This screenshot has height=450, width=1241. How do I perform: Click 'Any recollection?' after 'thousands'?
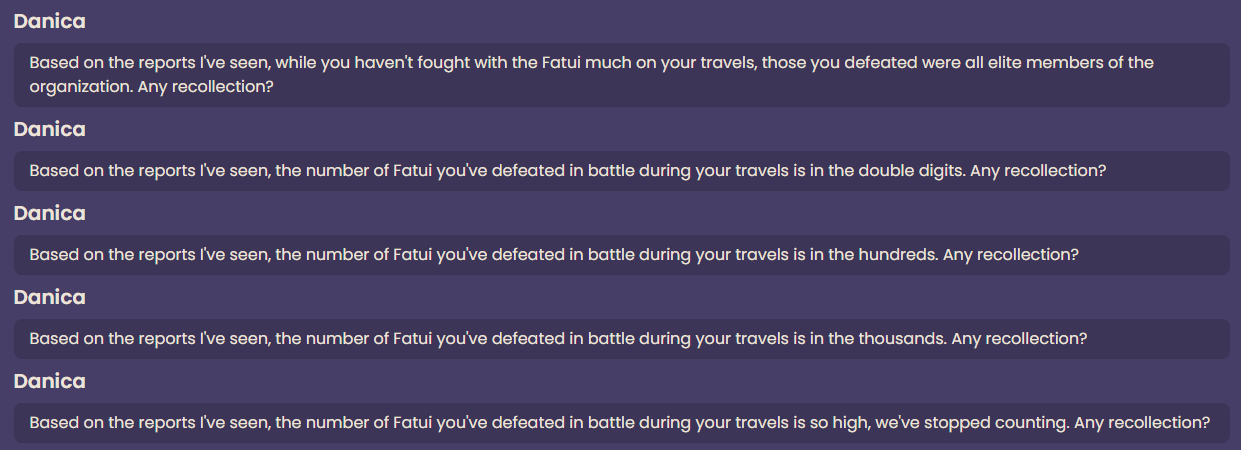coord(1019,339)
